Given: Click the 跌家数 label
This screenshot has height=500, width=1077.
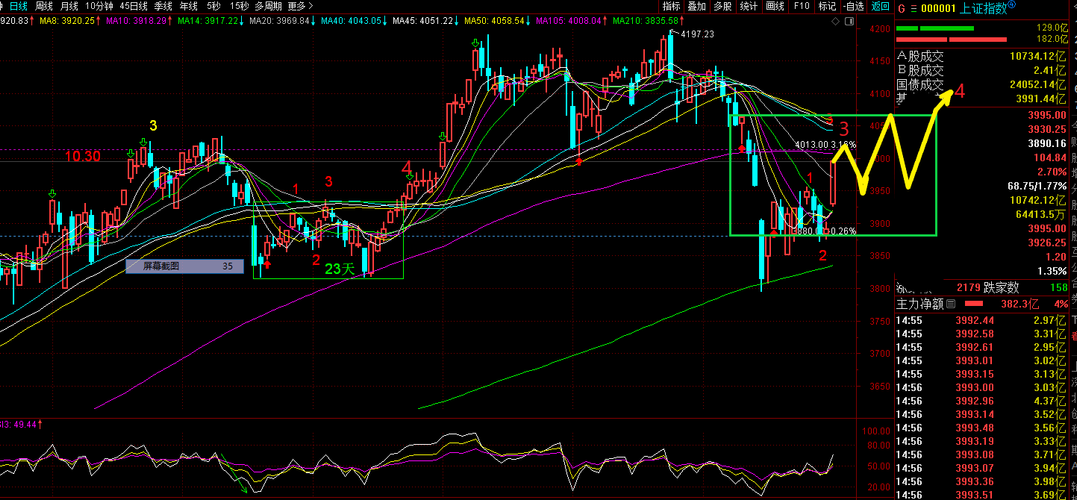Looking at the screenshot, I should tap(999, 286).
